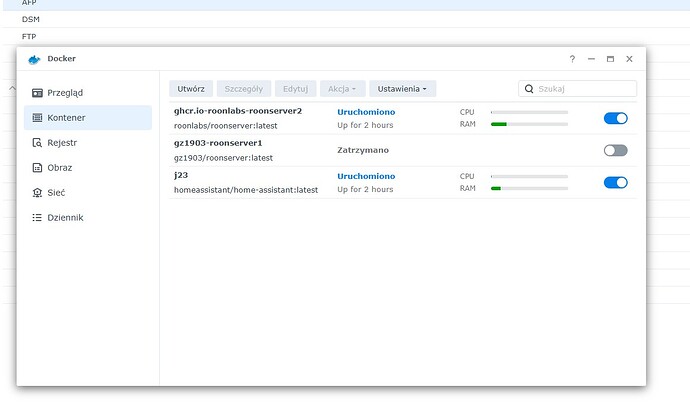Click the Dziennik log list icon
Viewport: 690px width, 411px height.
coord(37,217)
